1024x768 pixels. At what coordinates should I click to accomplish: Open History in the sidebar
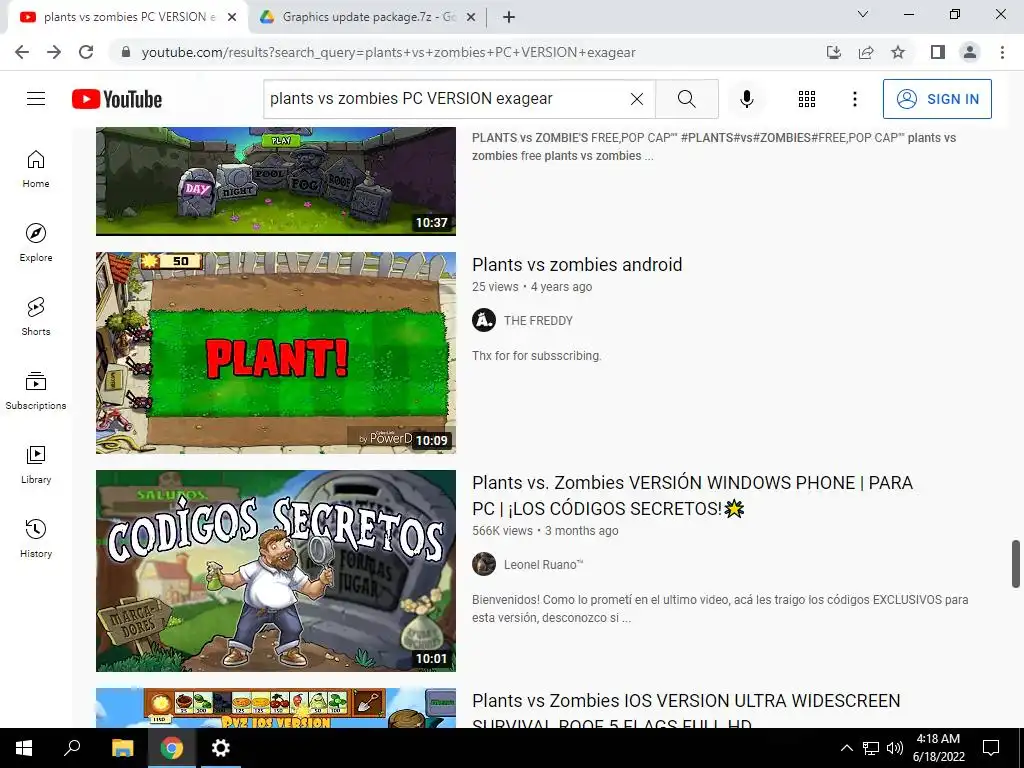[x=36, y=539]
